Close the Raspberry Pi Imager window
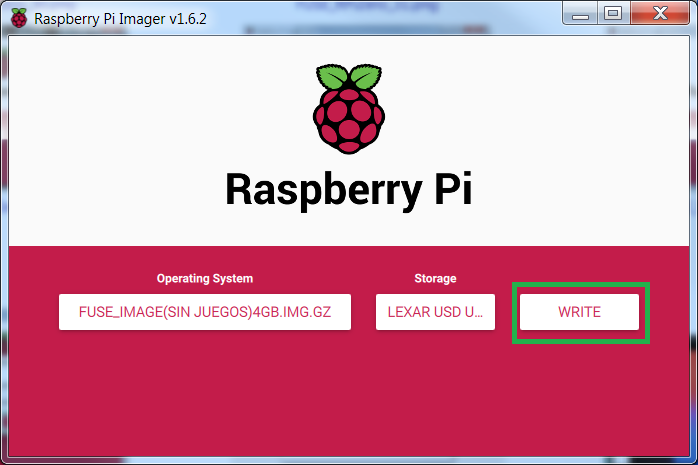Screen dimensions: 698x465 (660, 13)
